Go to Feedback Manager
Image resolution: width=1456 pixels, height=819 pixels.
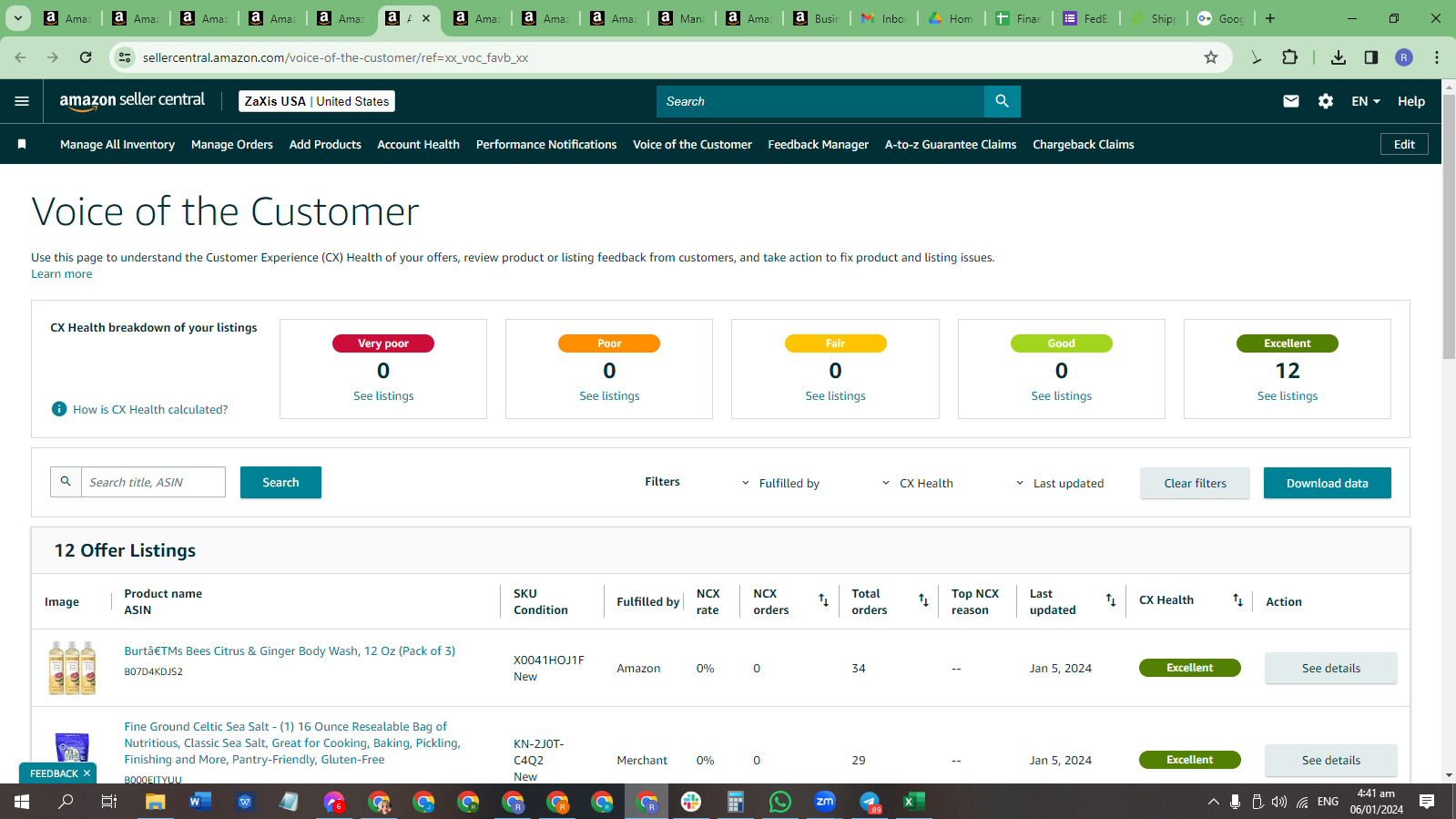coord(819,144)
